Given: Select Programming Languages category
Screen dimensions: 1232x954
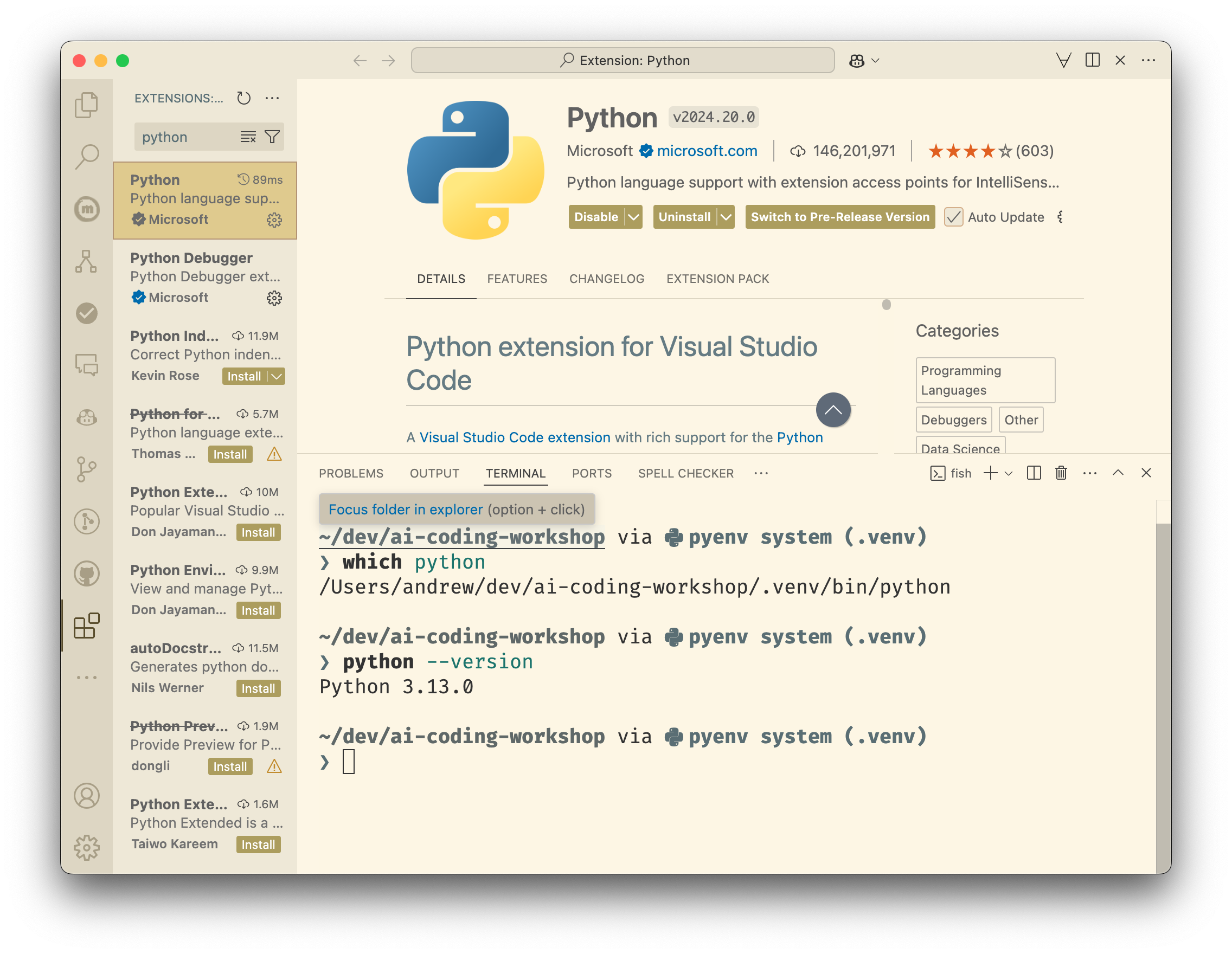Looking at the screenshot, I should pos(985,380).
